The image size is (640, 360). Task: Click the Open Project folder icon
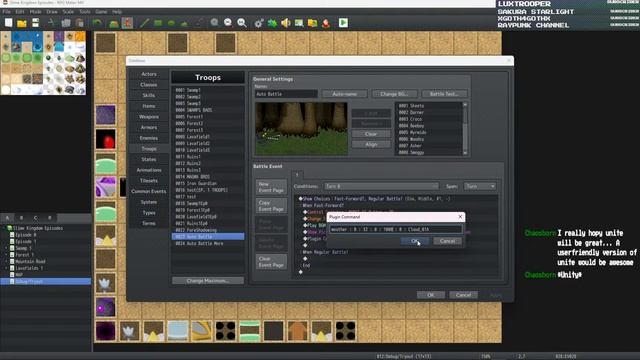pos(22,23)
